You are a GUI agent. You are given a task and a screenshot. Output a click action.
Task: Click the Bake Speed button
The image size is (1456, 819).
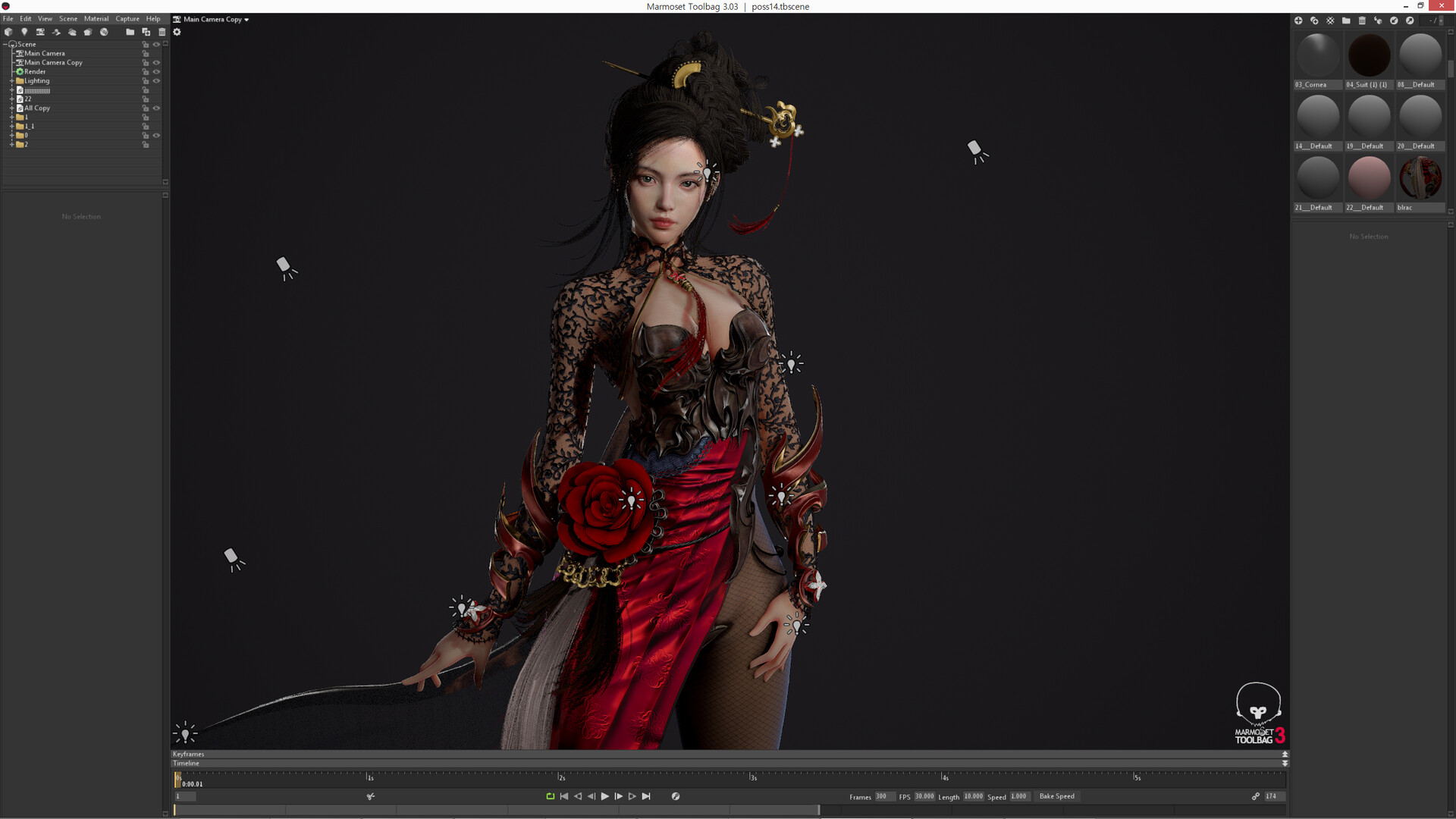click(1056, 796)
